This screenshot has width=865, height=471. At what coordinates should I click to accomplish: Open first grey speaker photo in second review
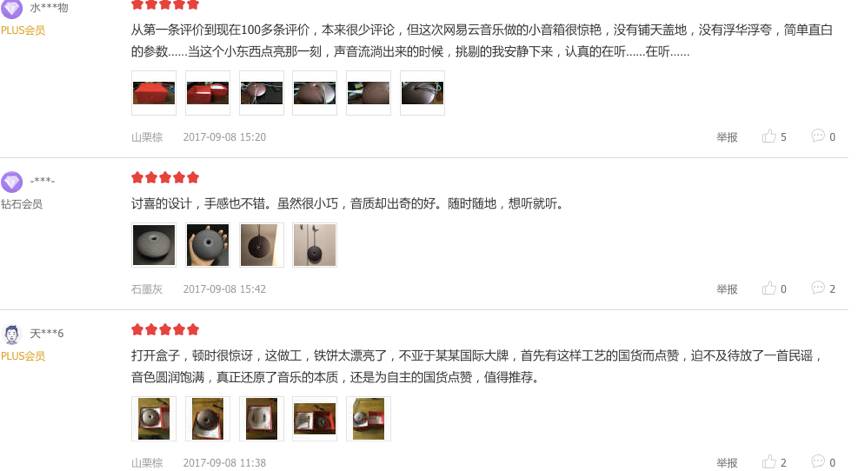tap(154, 245)
